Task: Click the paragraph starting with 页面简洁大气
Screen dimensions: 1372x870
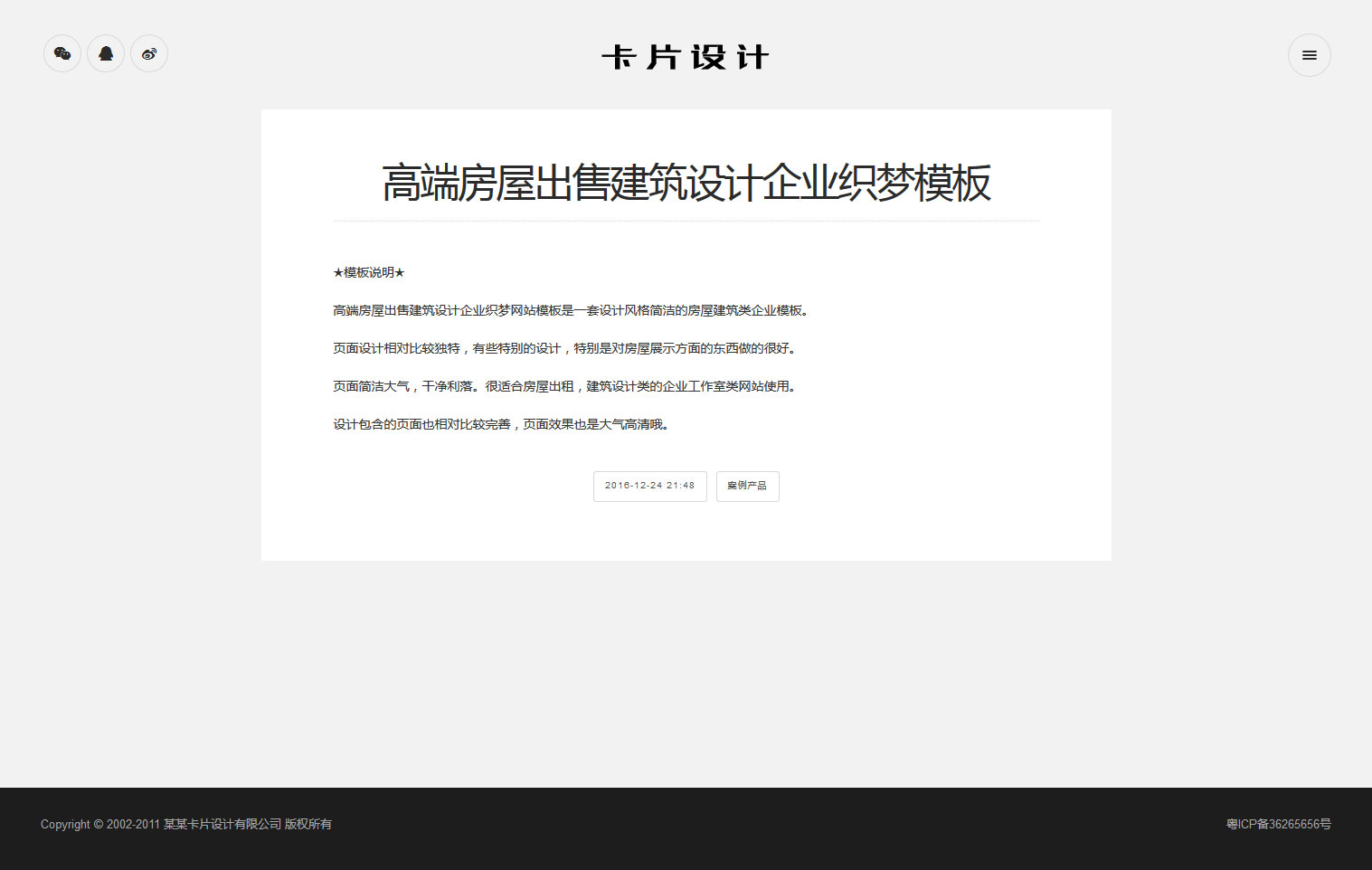Action: (x=565, y=386)
